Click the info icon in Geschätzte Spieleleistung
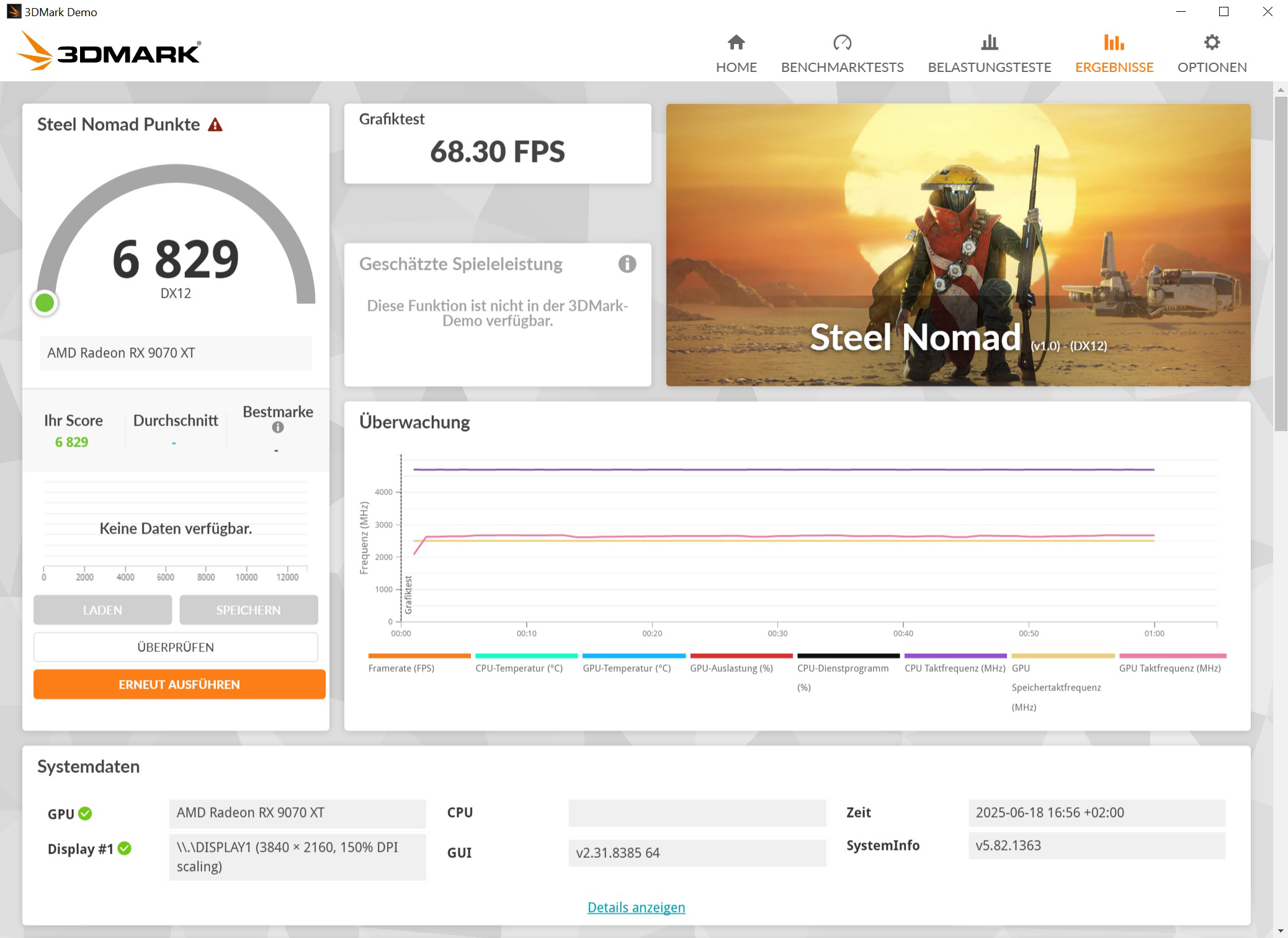 click(627, 264)
